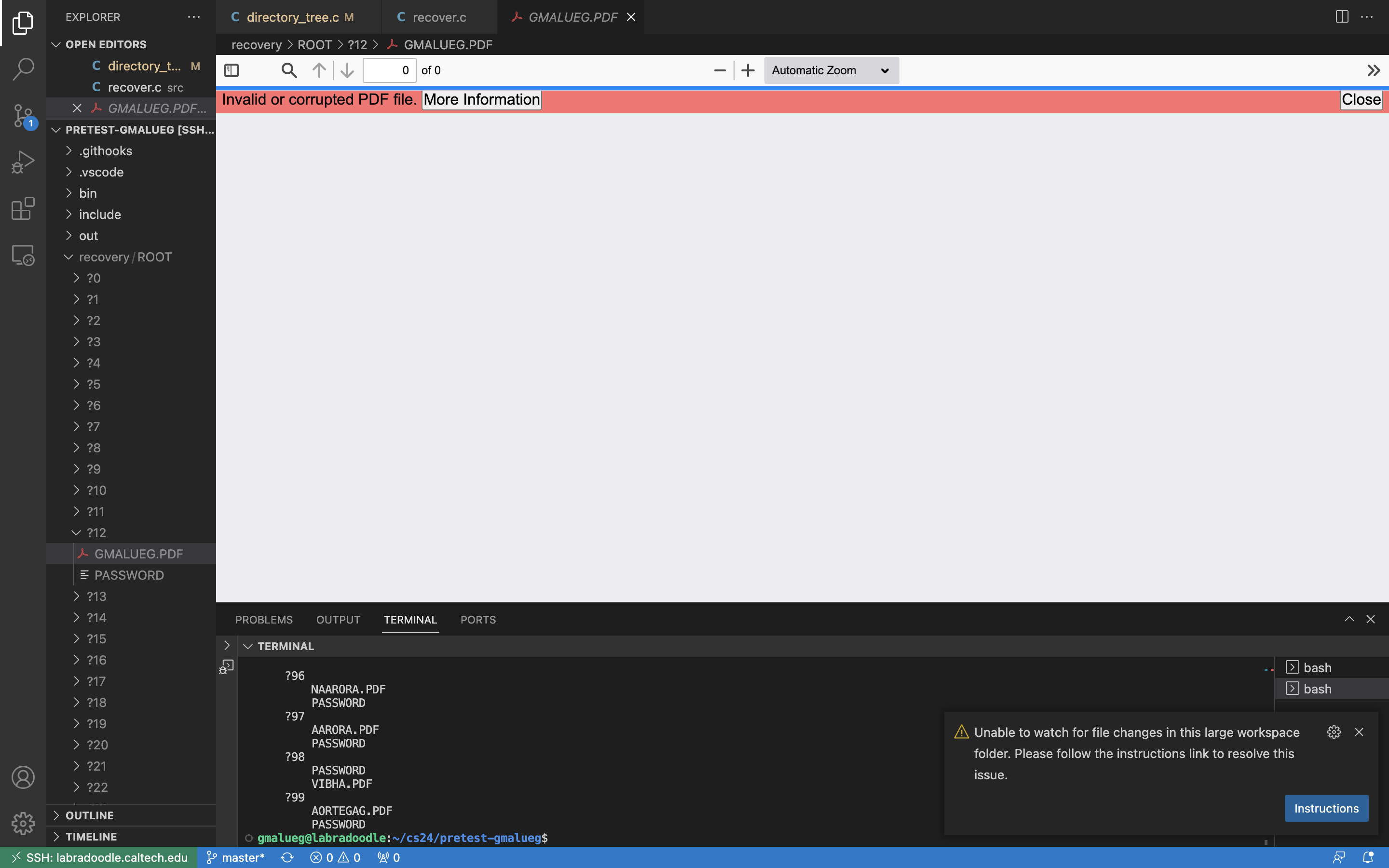Toggle the maximize panel size chevron
The image size is (1389, 868).
pyautogui.click(x=1349, y=619)
